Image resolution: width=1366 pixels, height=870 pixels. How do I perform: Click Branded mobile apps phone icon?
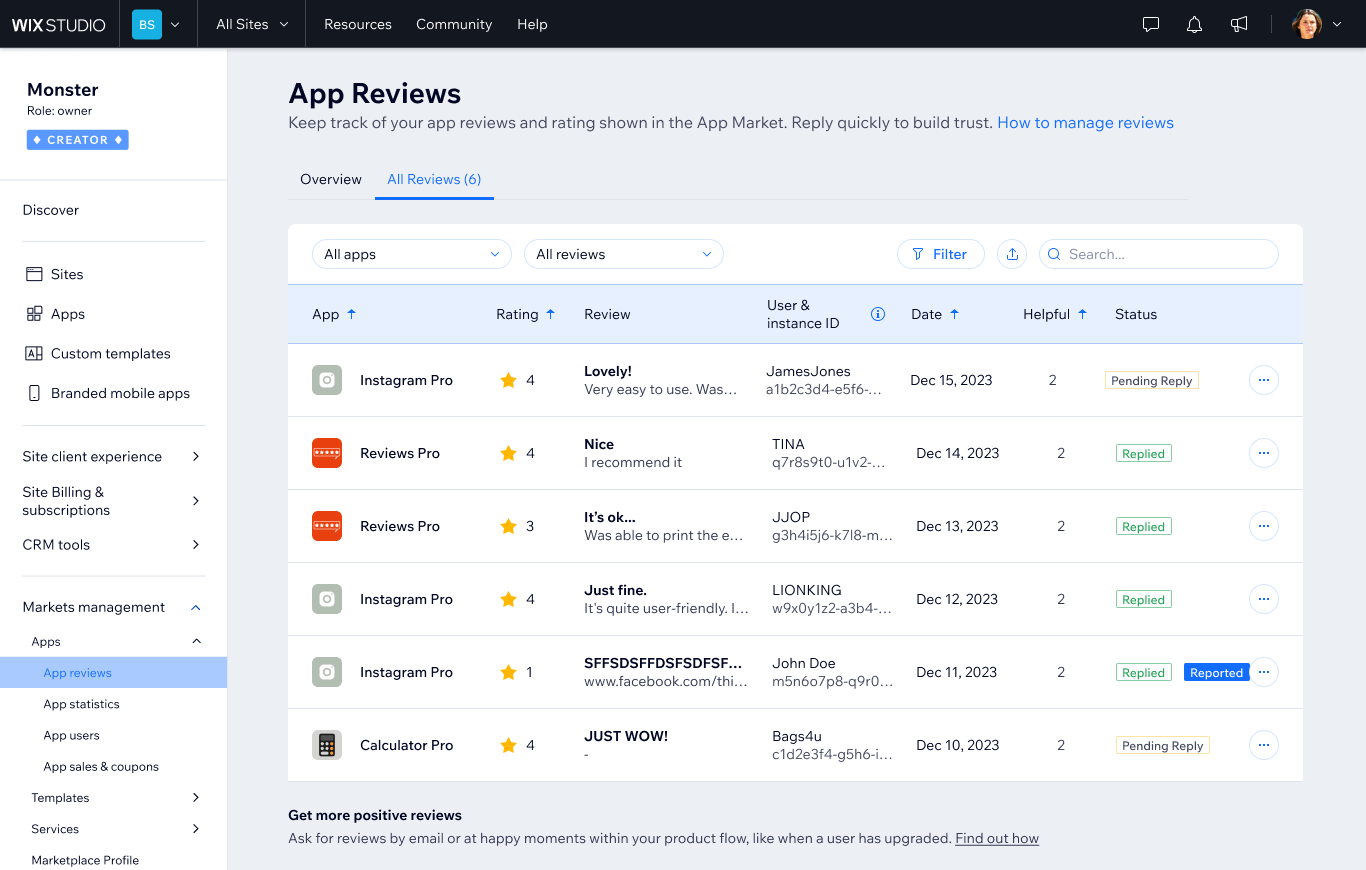tap(34, 393)
